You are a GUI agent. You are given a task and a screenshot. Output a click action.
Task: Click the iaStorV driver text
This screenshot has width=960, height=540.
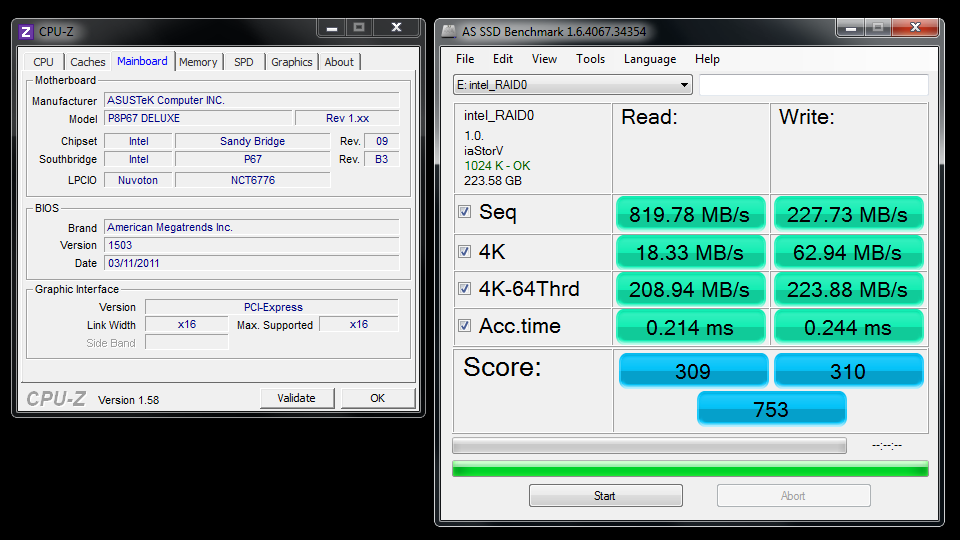pos(484,151)
